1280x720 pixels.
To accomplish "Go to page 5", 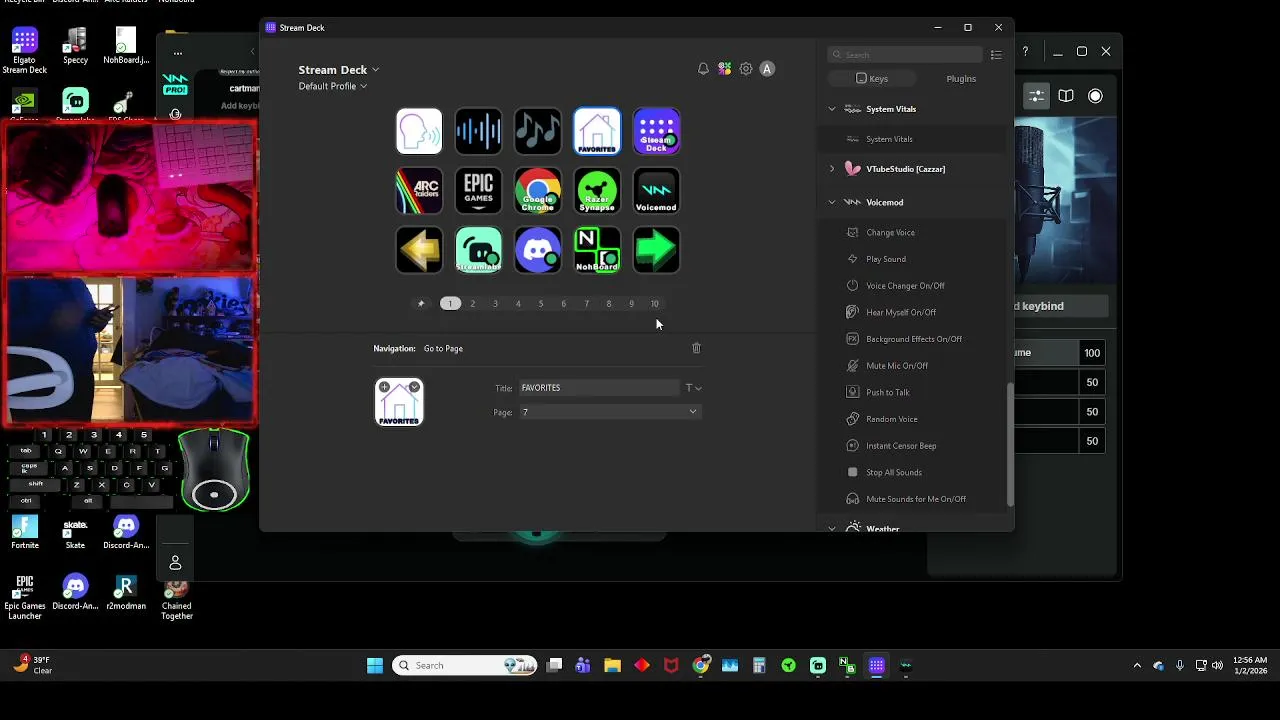I will [541, 304].
